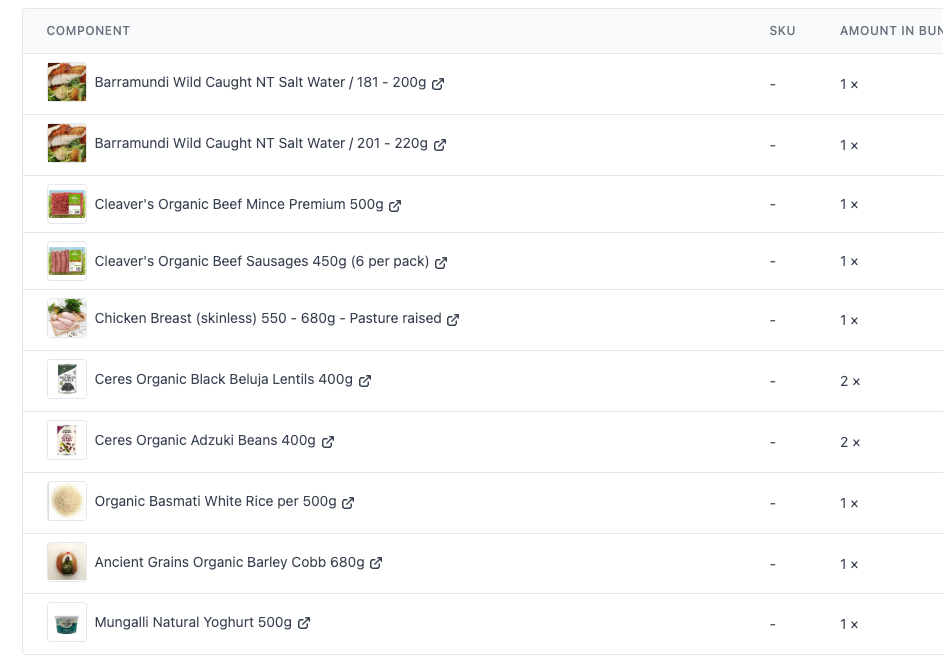This screenshot has width=943, height=660.
Task: Open external link icon for Mungalli Natural Yoghurt
Action: click(304, 623)
